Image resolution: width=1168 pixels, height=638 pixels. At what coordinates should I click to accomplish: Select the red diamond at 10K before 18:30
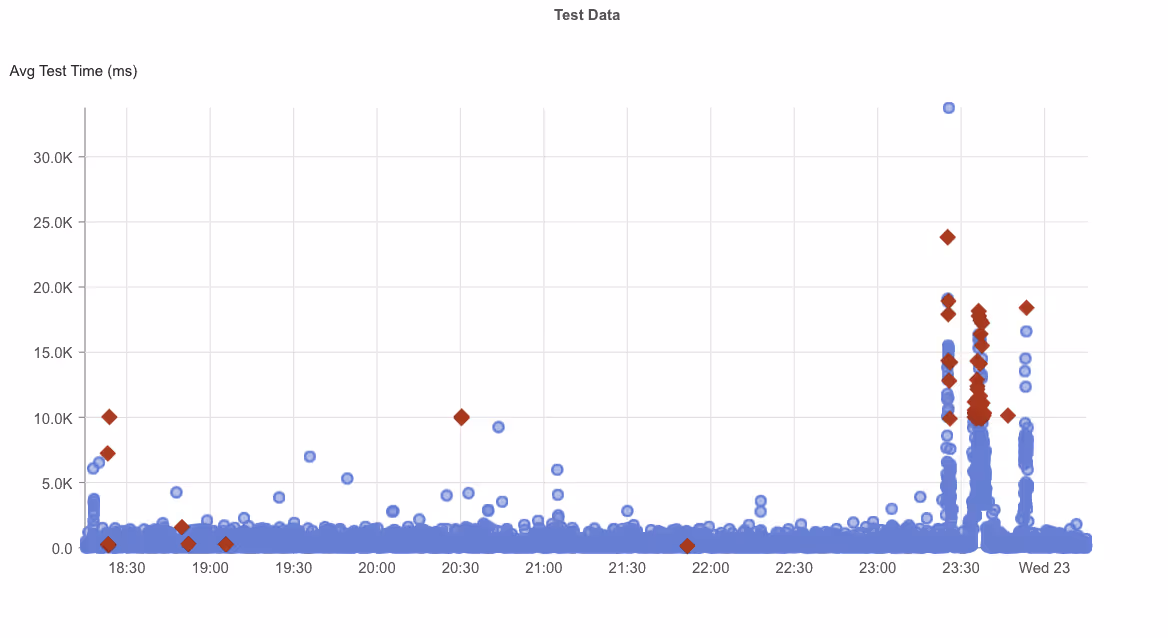[x=109, y=417]
